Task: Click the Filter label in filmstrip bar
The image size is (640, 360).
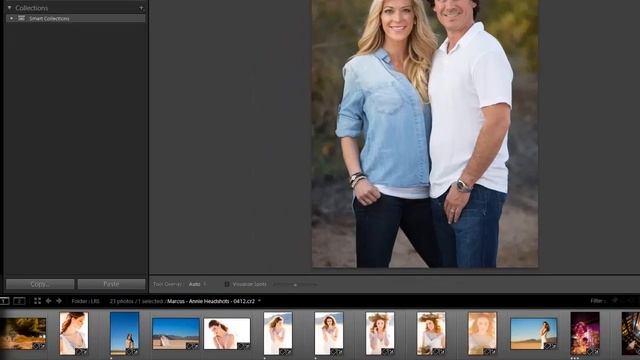Action: coord(598,301)
